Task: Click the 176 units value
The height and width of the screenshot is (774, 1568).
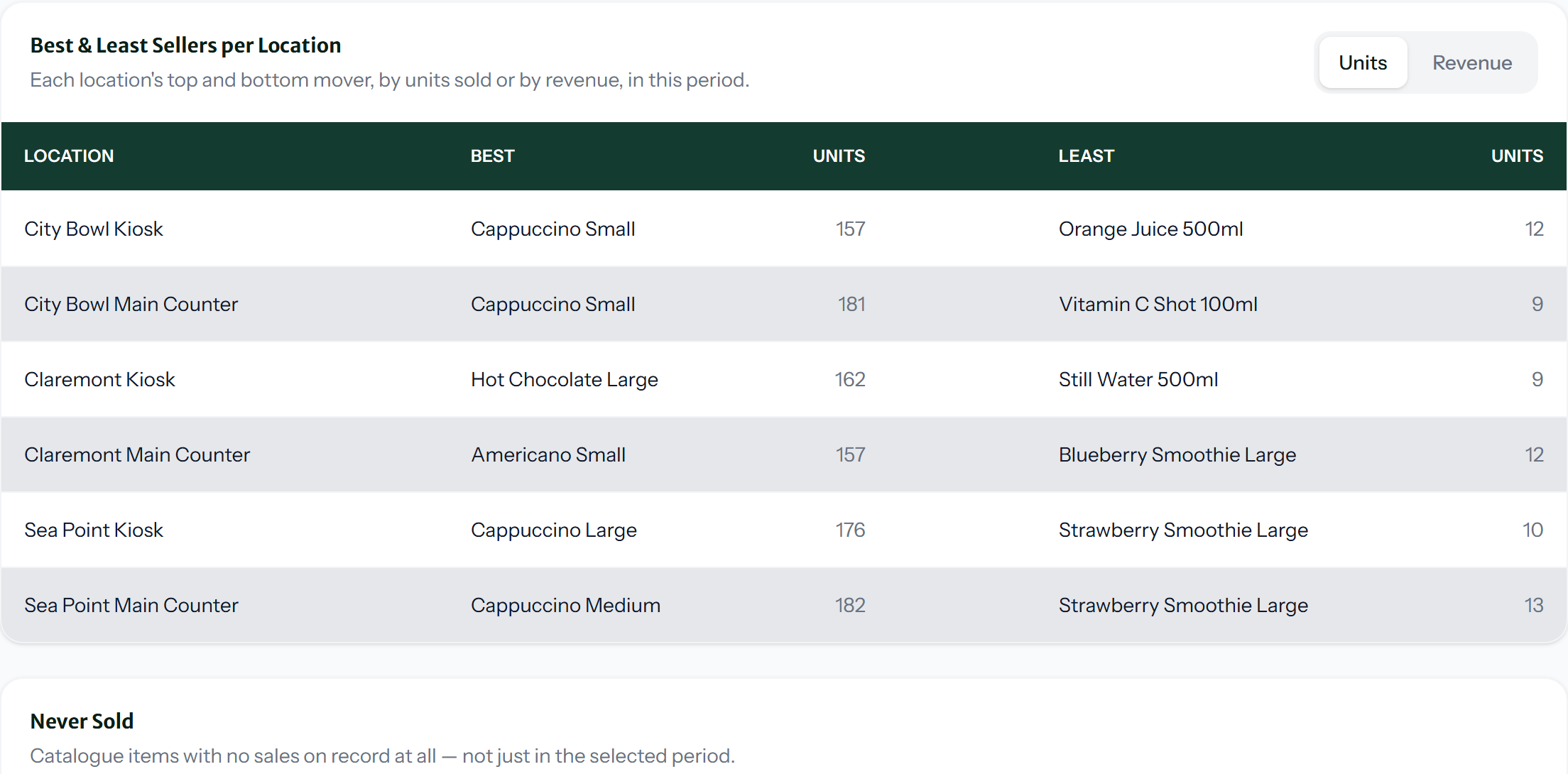Action: click(x=850, y=530)
